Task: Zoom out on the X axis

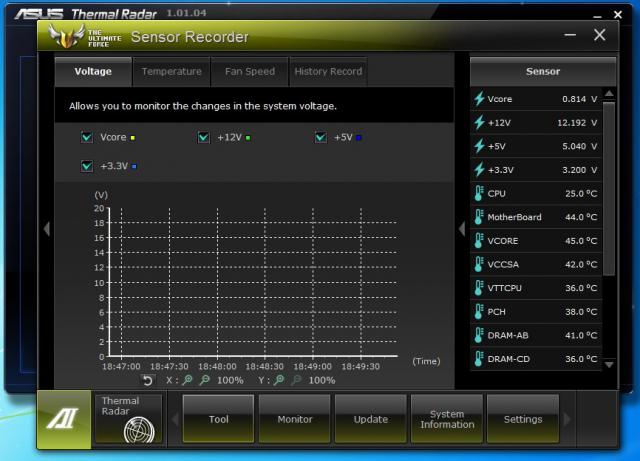Action: coord(204,380)
